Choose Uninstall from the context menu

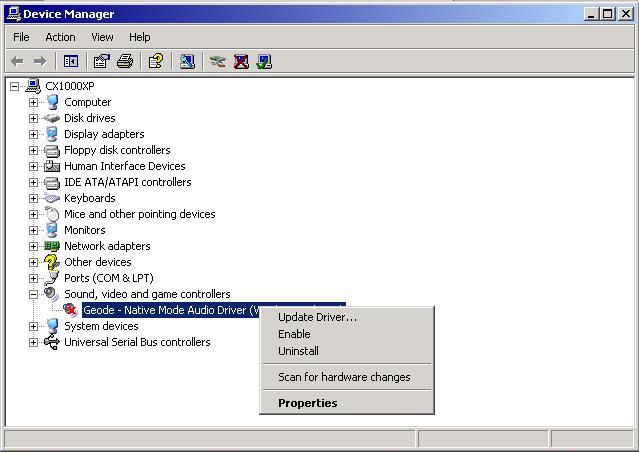pos(347,351)
